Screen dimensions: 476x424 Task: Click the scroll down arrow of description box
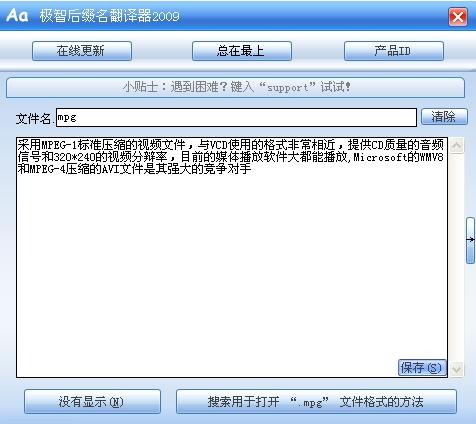[x=456, y=369]
